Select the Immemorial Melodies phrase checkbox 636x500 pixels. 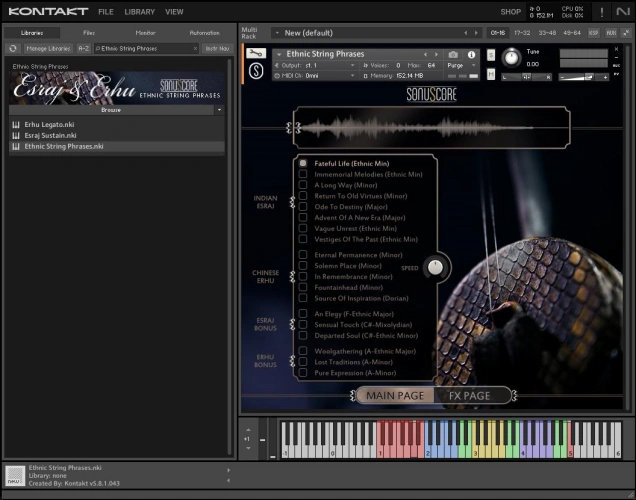click(303, 175)
